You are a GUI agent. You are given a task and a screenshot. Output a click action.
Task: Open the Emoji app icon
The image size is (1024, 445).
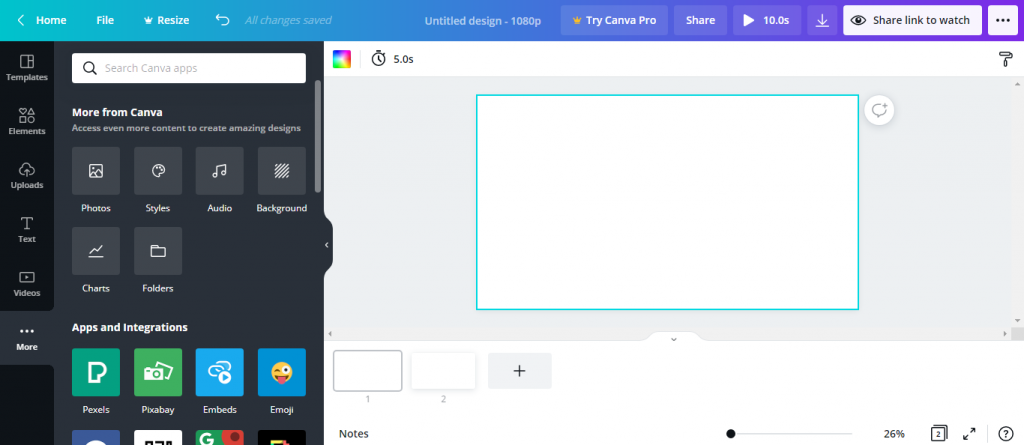click(x=281, y=372)
